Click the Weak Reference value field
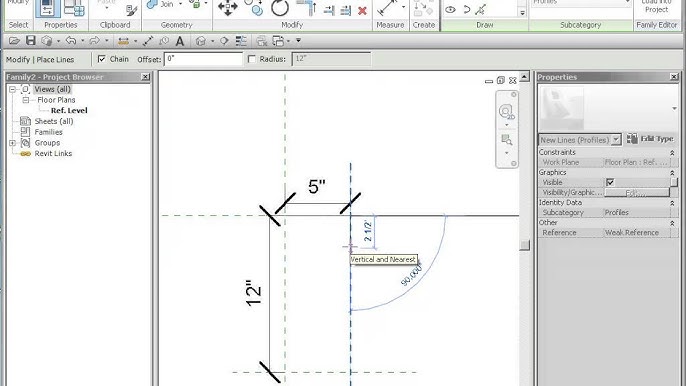Screen dimensions: 686x386 [x=637, y=232]
